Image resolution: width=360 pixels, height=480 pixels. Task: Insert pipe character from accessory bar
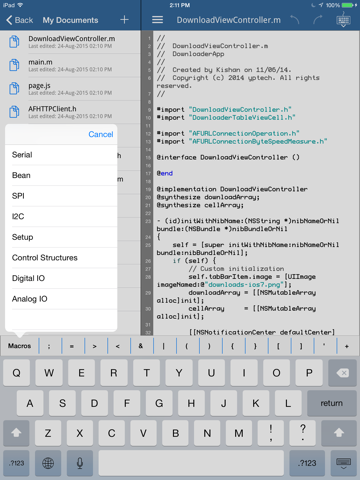point(164,346)
